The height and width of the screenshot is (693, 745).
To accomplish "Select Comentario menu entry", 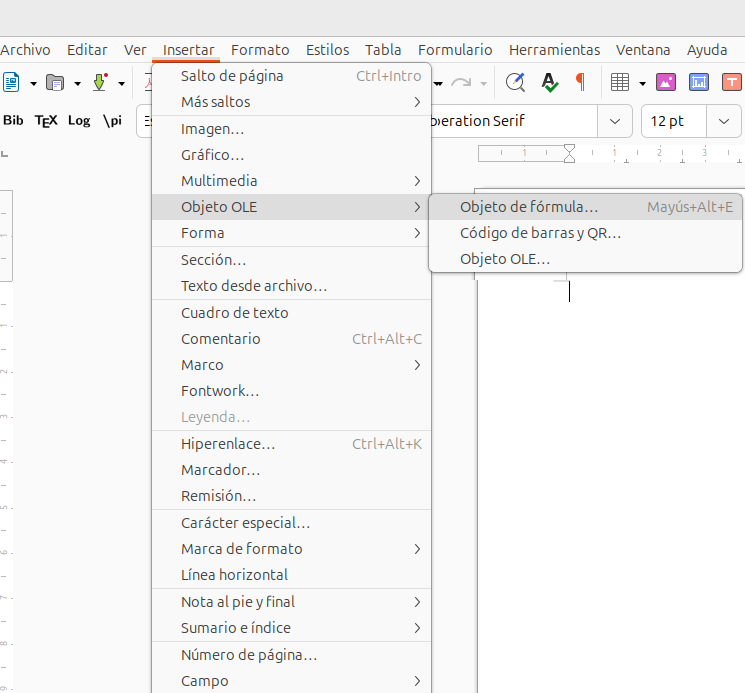I will click(x=291, y=339).
